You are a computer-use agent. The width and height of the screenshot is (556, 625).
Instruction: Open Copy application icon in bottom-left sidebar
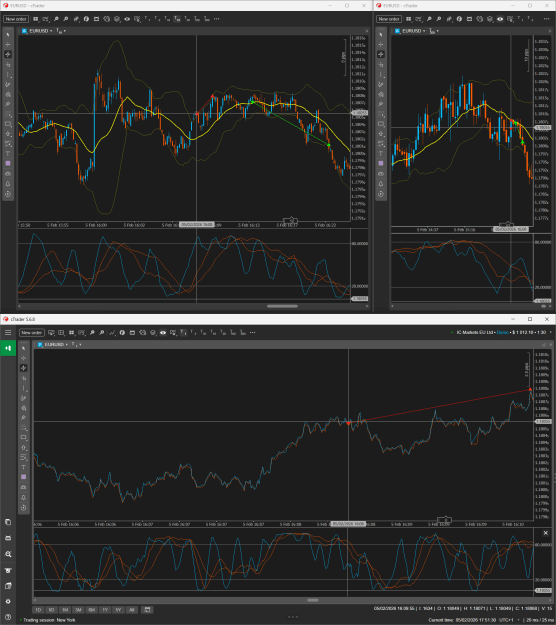tap(8, 522)
